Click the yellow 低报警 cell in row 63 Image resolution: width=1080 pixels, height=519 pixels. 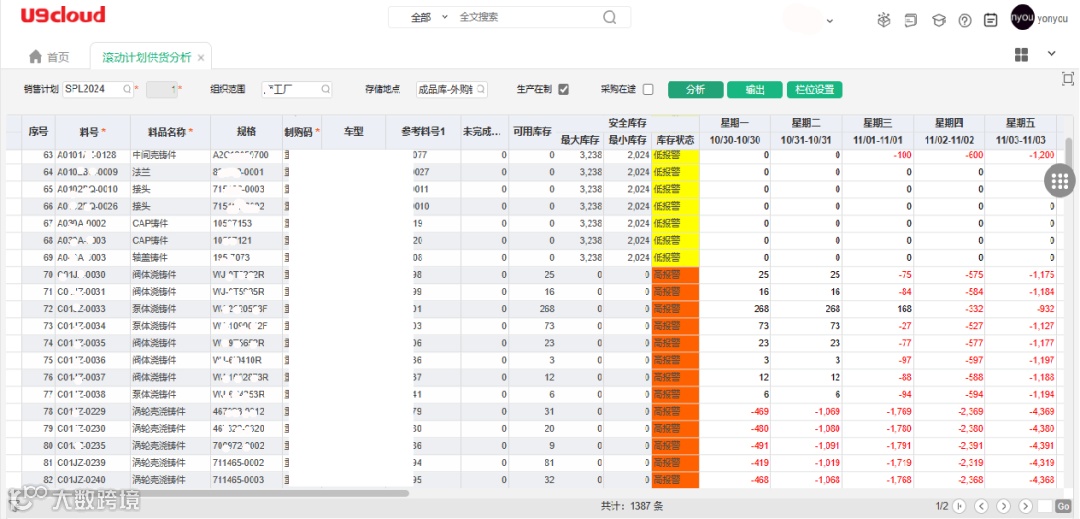click(x=675, y=156)
